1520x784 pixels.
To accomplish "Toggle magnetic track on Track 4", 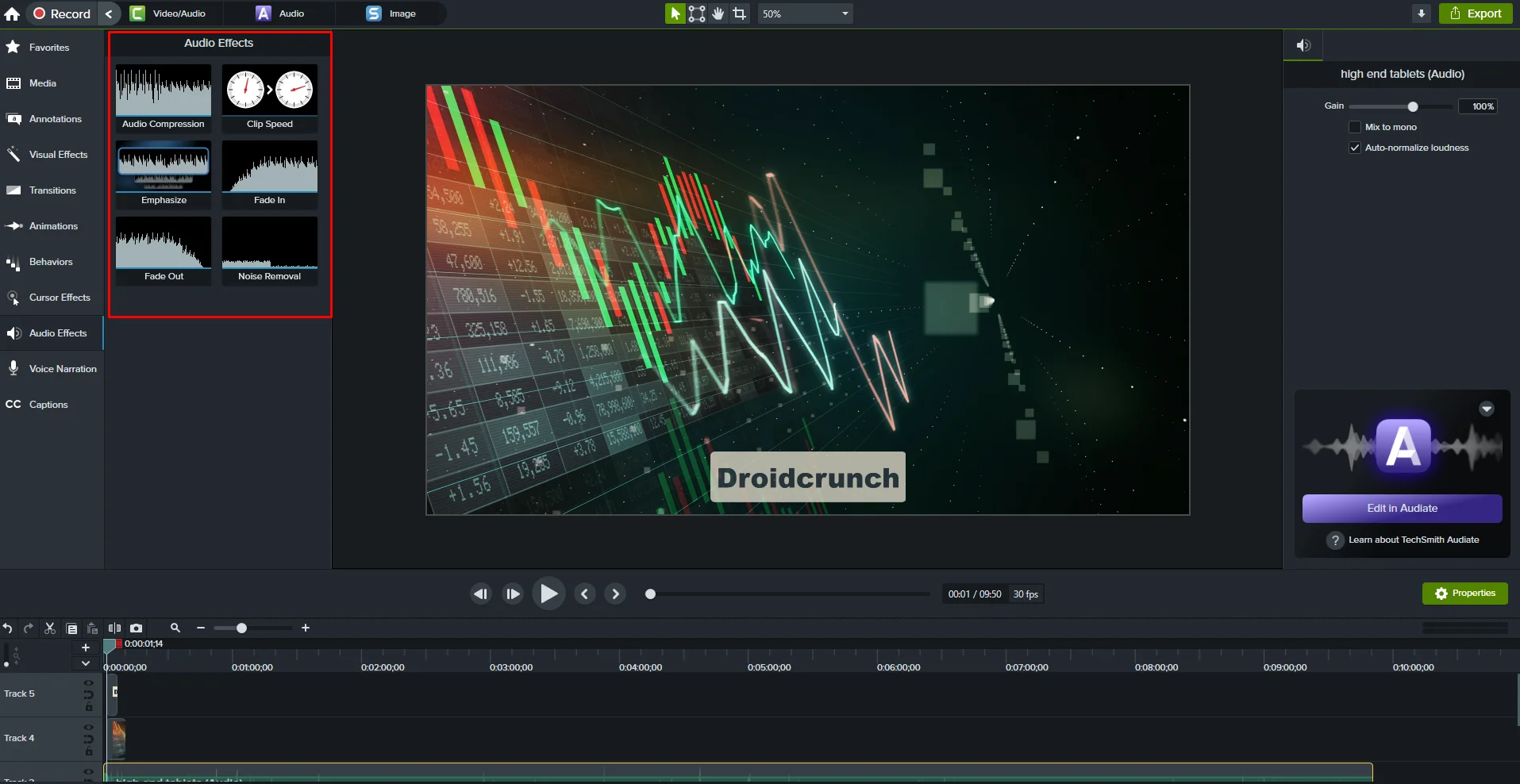I will click(x=88, y=740).
